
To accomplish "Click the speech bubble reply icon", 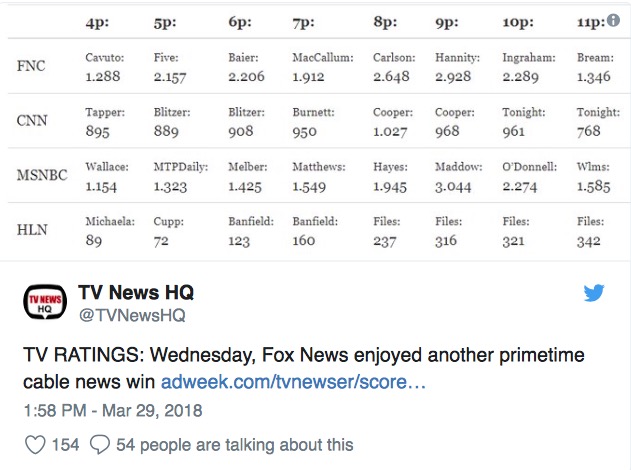I will click(100, 445).
